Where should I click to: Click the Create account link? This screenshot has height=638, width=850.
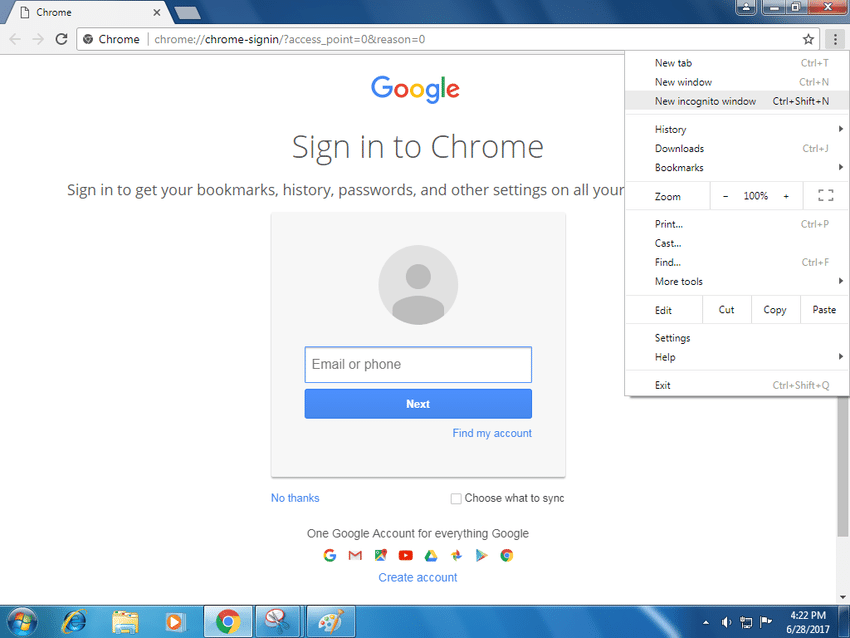pyautogui.click(x=418, y=577)
